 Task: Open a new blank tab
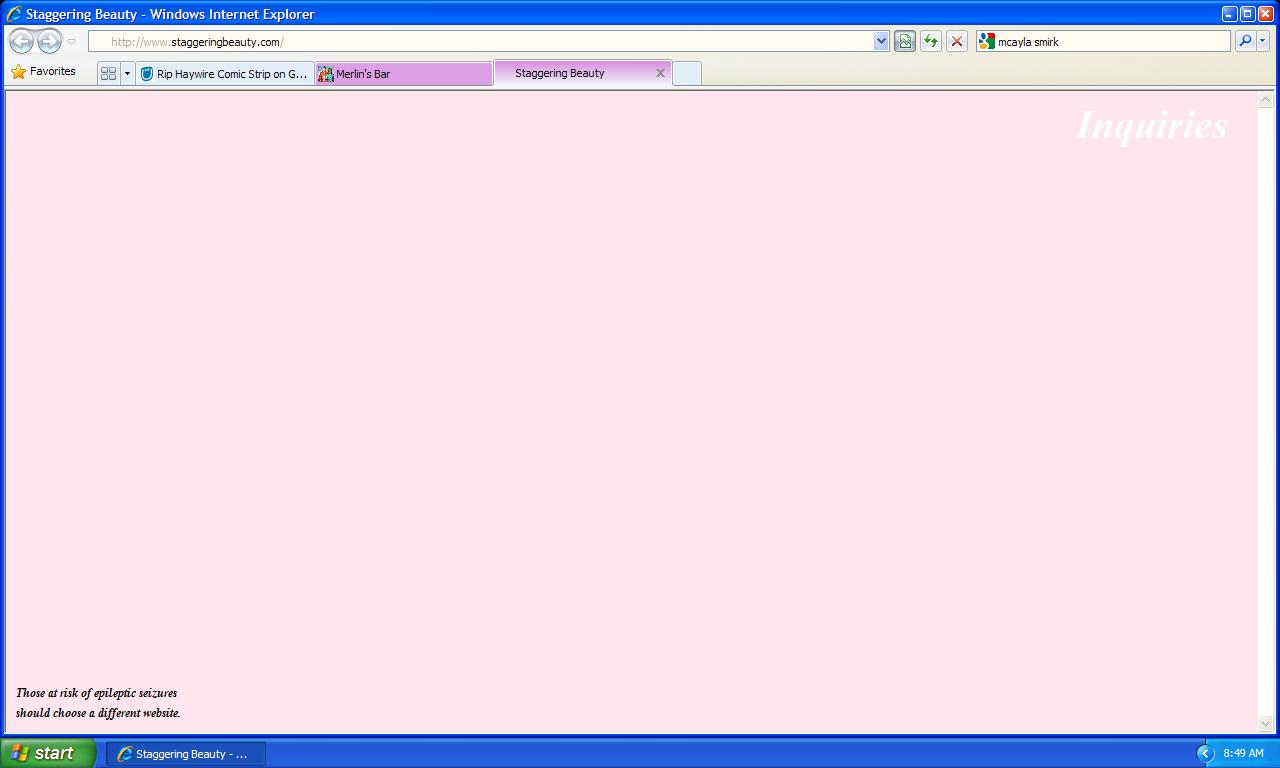pos(686,73)
